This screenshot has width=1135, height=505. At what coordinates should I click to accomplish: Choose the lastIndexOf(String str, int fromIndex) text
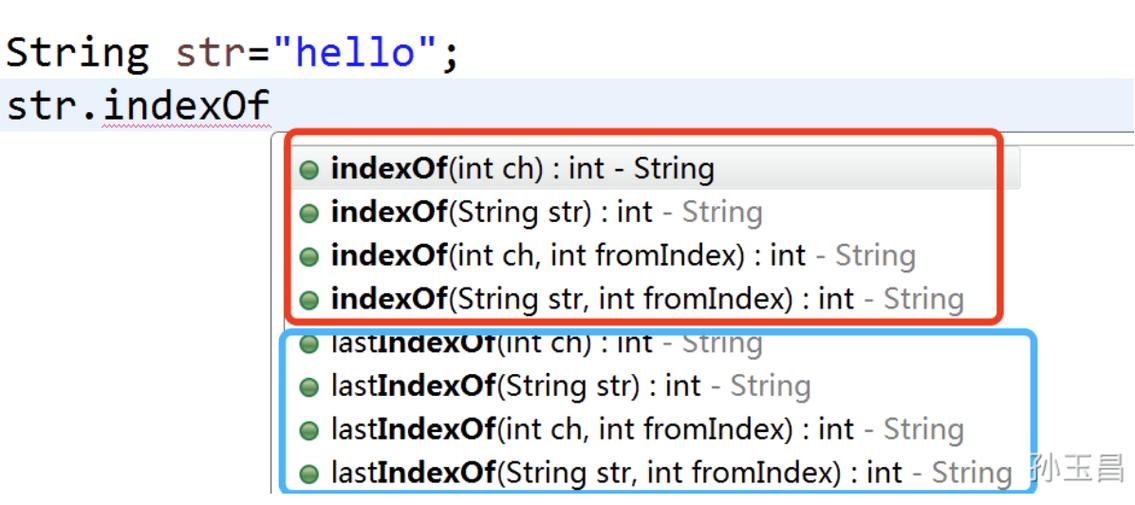[672, 473]
